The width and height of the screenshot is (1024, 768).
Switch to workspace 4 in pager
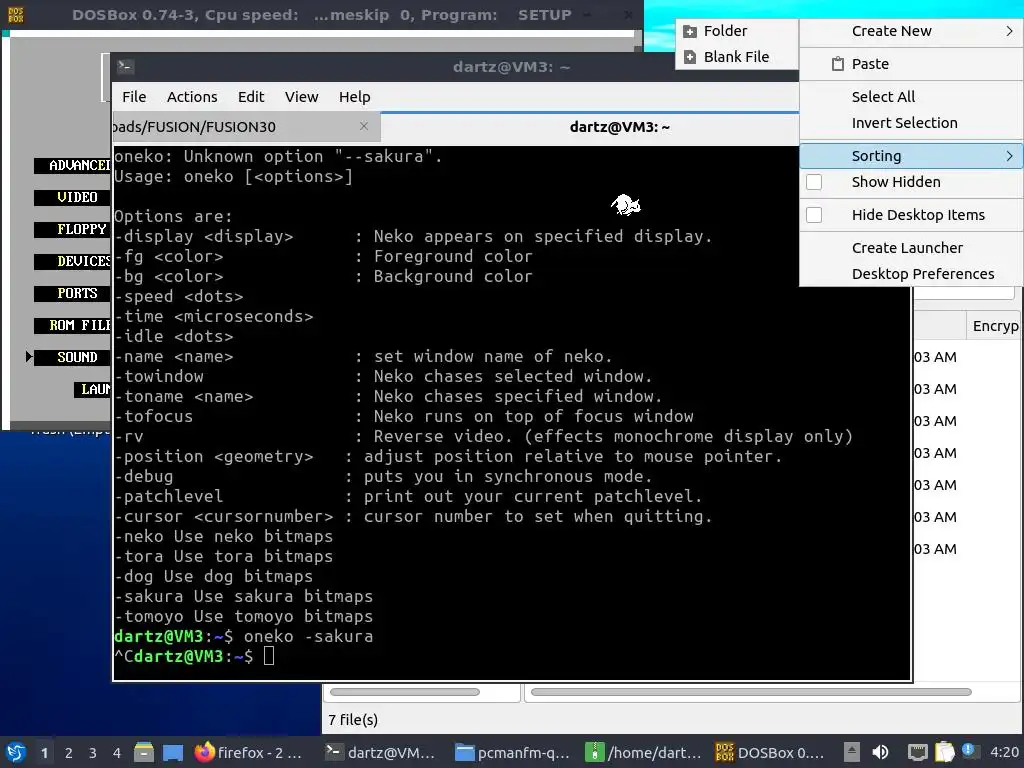pyautogui.click(x=117, y=752)
